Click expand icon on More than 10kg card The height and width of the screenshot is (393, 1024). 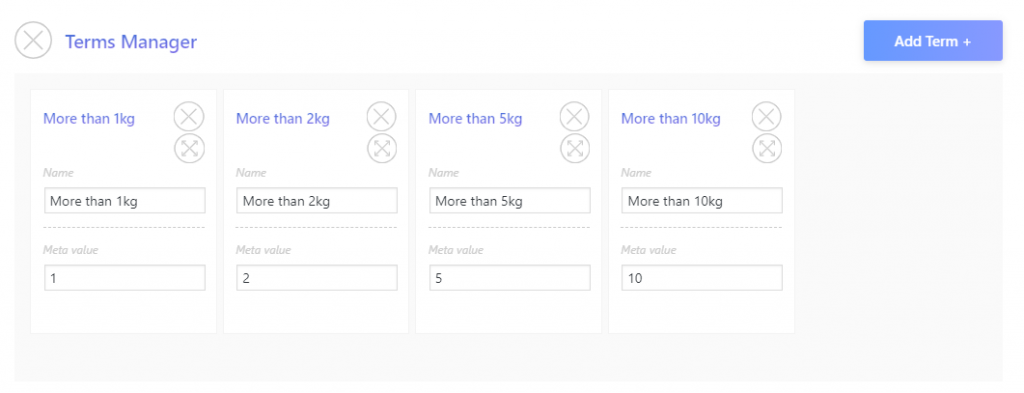tap(767, 148)
